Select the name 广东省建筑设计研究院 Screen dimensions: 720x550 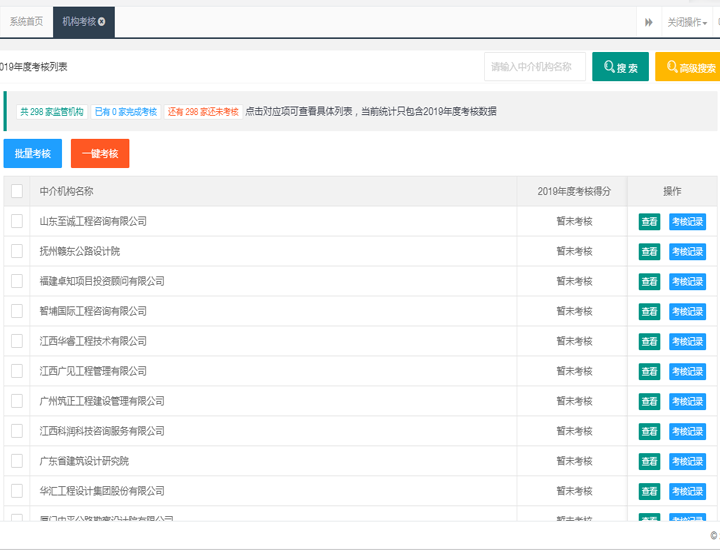(x=84, y=461)
